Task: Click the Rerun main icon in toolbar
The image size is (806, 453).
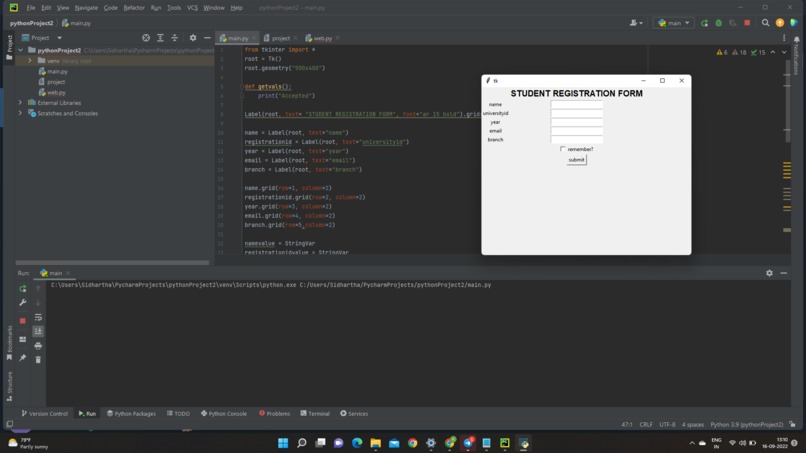Action: (704, 23)
